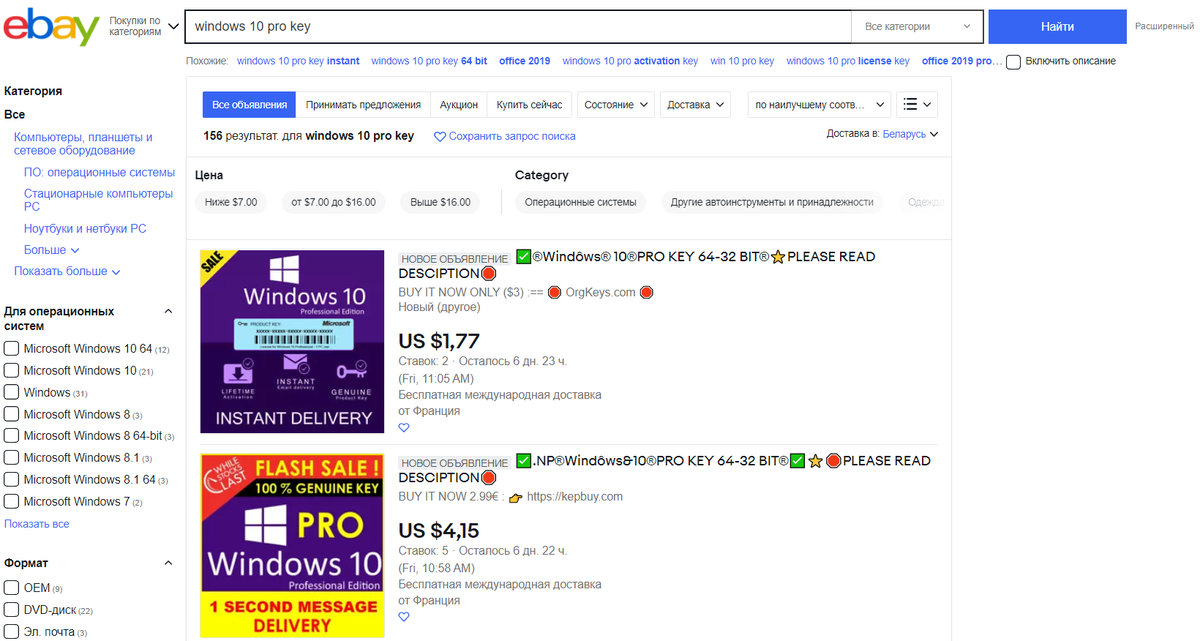This screenshot has width=1200, height=641.
Task: Open Ноутбуки и нетбуки PC category
Action: click(85, 228)
